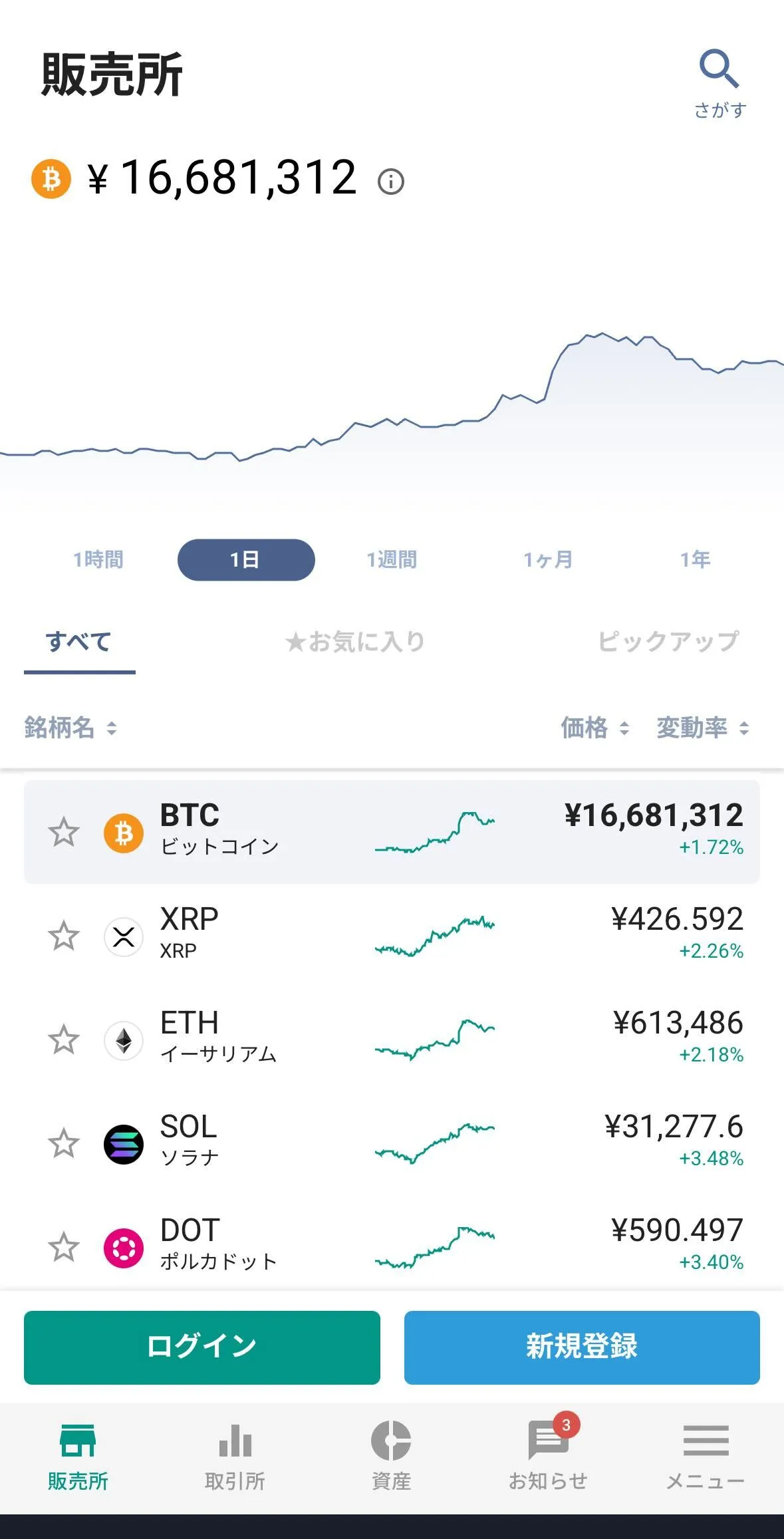Sort the list by 変動率
The height and width of the screenshot is (1539, 784).
point(703,728)
